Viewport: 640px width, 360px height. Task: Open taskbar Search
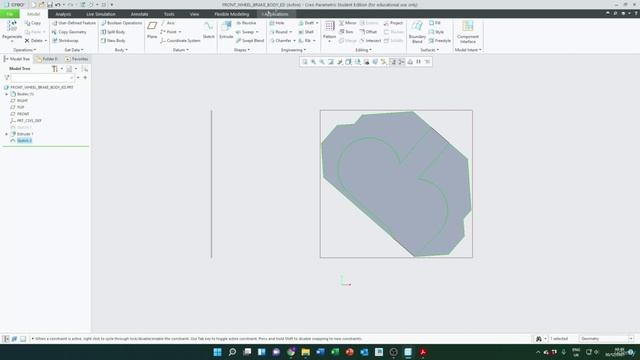(x=232, y=352)
